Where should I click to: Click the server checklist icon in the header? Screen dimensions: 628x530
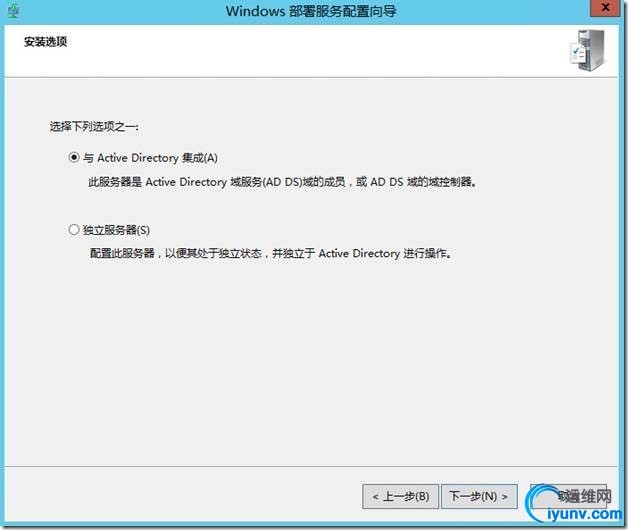[x=588, y=51]
